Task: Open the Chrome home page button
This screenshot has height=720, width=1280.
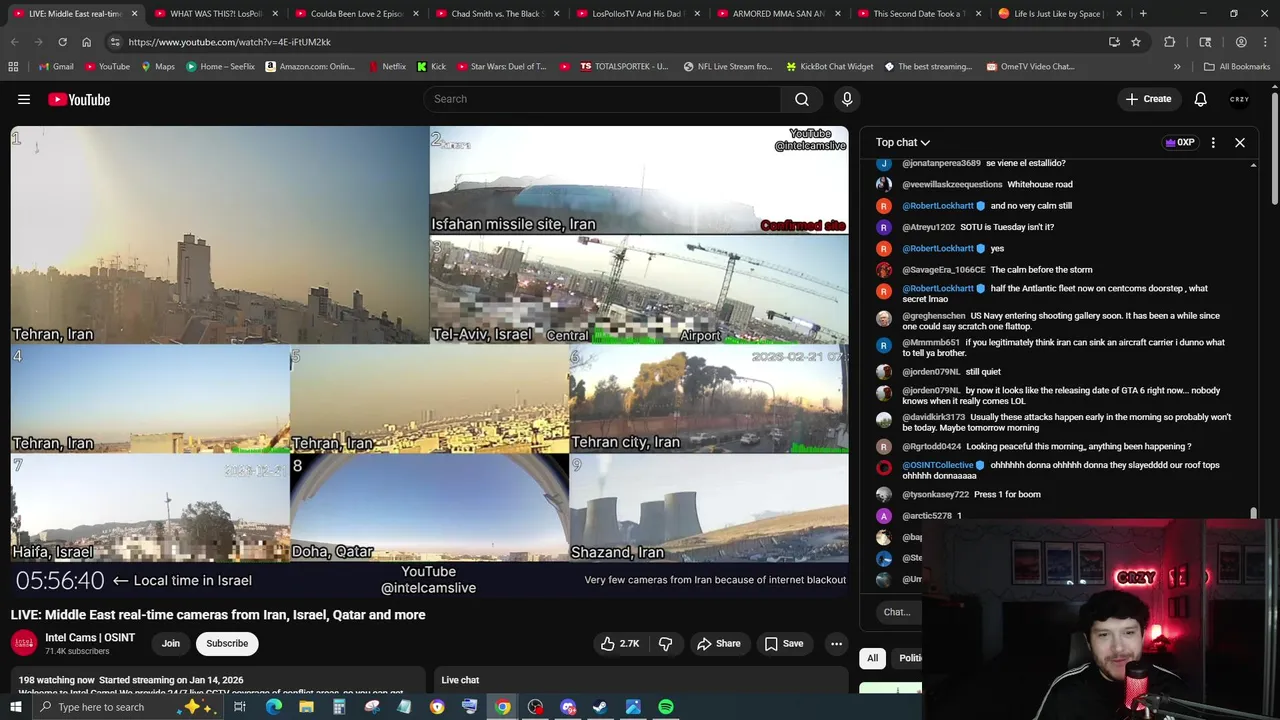Action: pyautogui.click(x=86, y=42)
